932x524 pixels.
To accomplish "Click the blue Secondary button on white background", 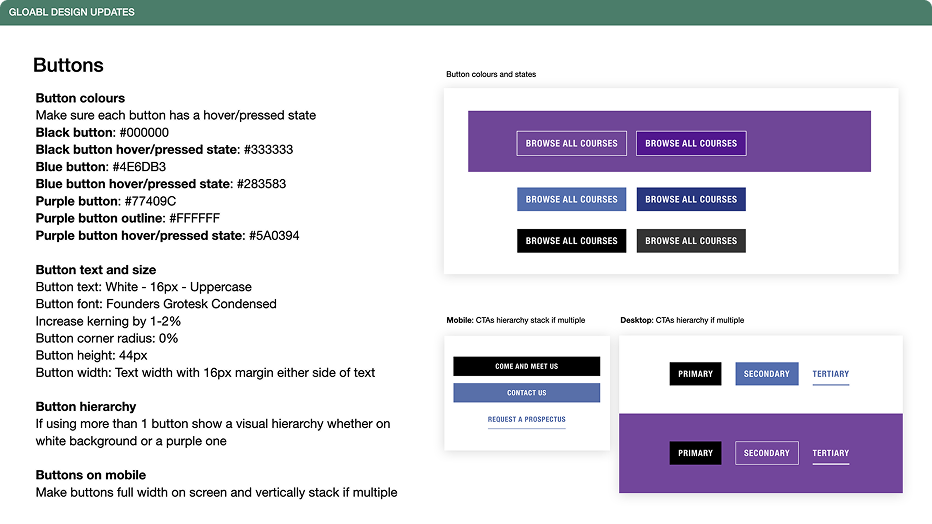I will (766, 374).
